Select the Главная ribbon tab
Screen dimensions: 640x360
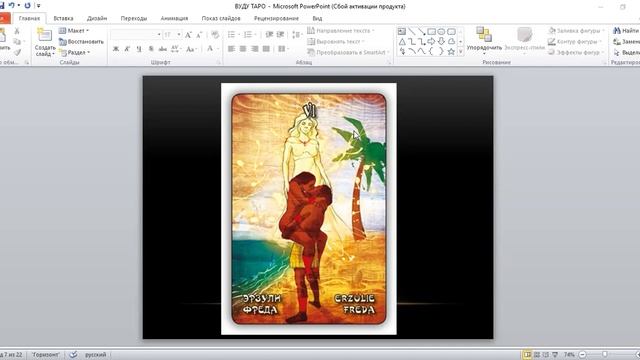(x=29, y=18)
